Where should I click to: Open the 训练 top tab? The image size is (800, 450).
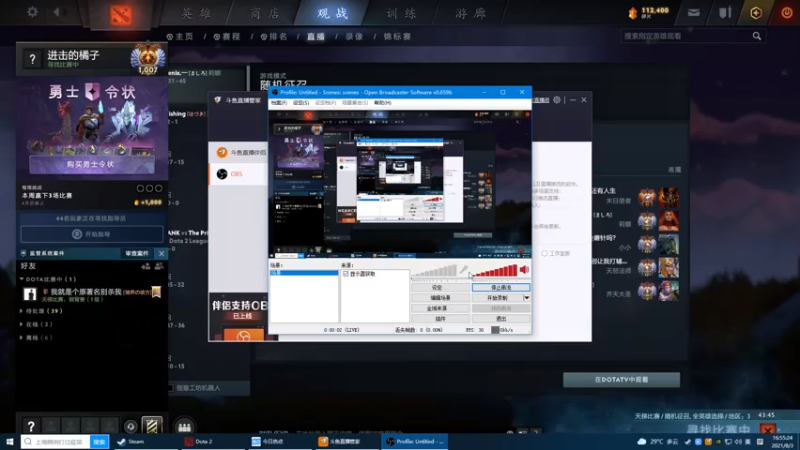point(402,14)
